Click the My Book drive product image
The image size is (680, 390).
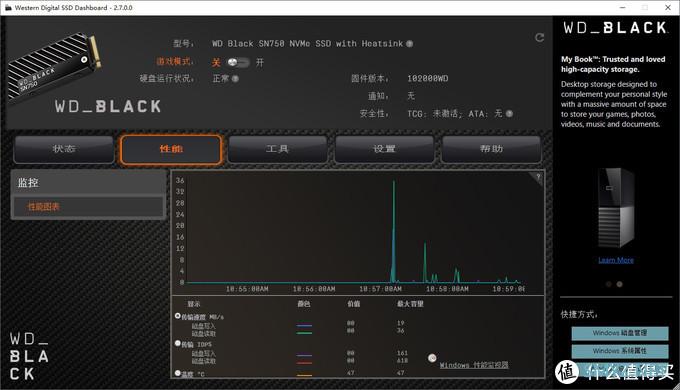(x=616, y=207)
